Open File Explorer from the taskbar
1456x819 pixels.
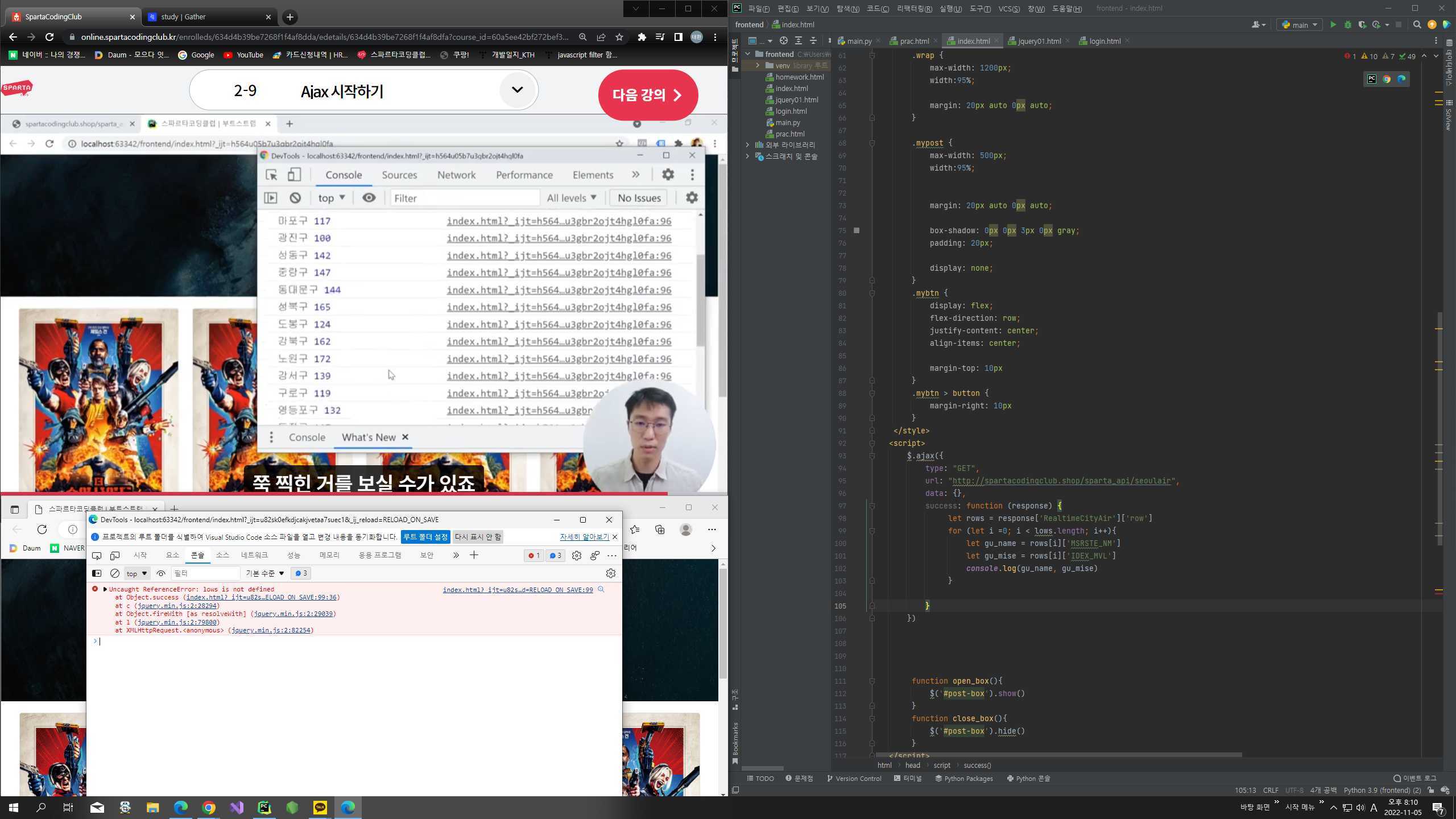point(153,808)
